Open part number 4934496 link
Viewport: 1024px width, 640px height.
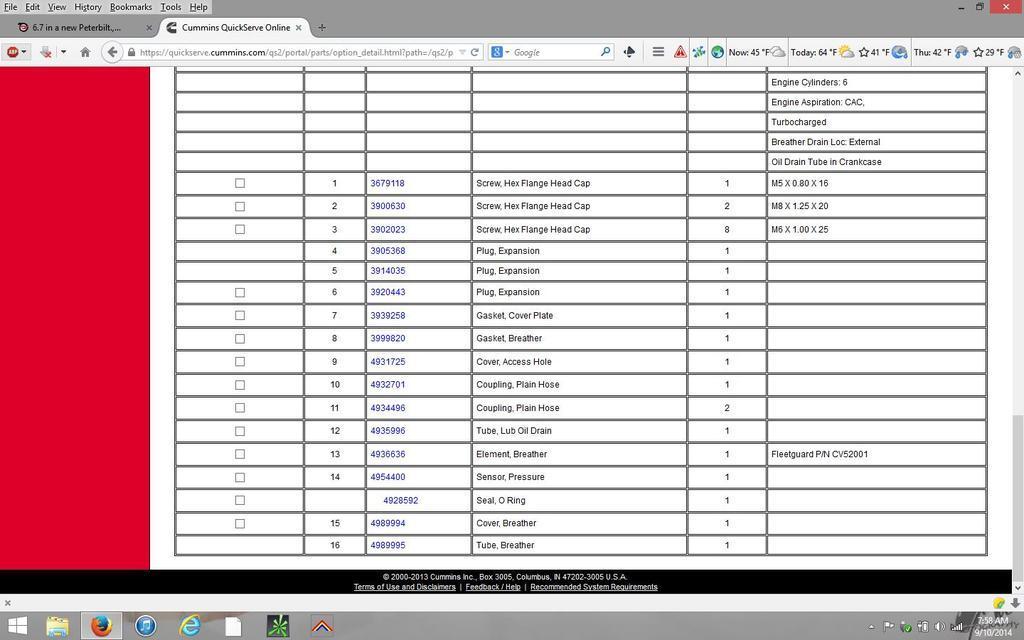(x=388, y=408)
